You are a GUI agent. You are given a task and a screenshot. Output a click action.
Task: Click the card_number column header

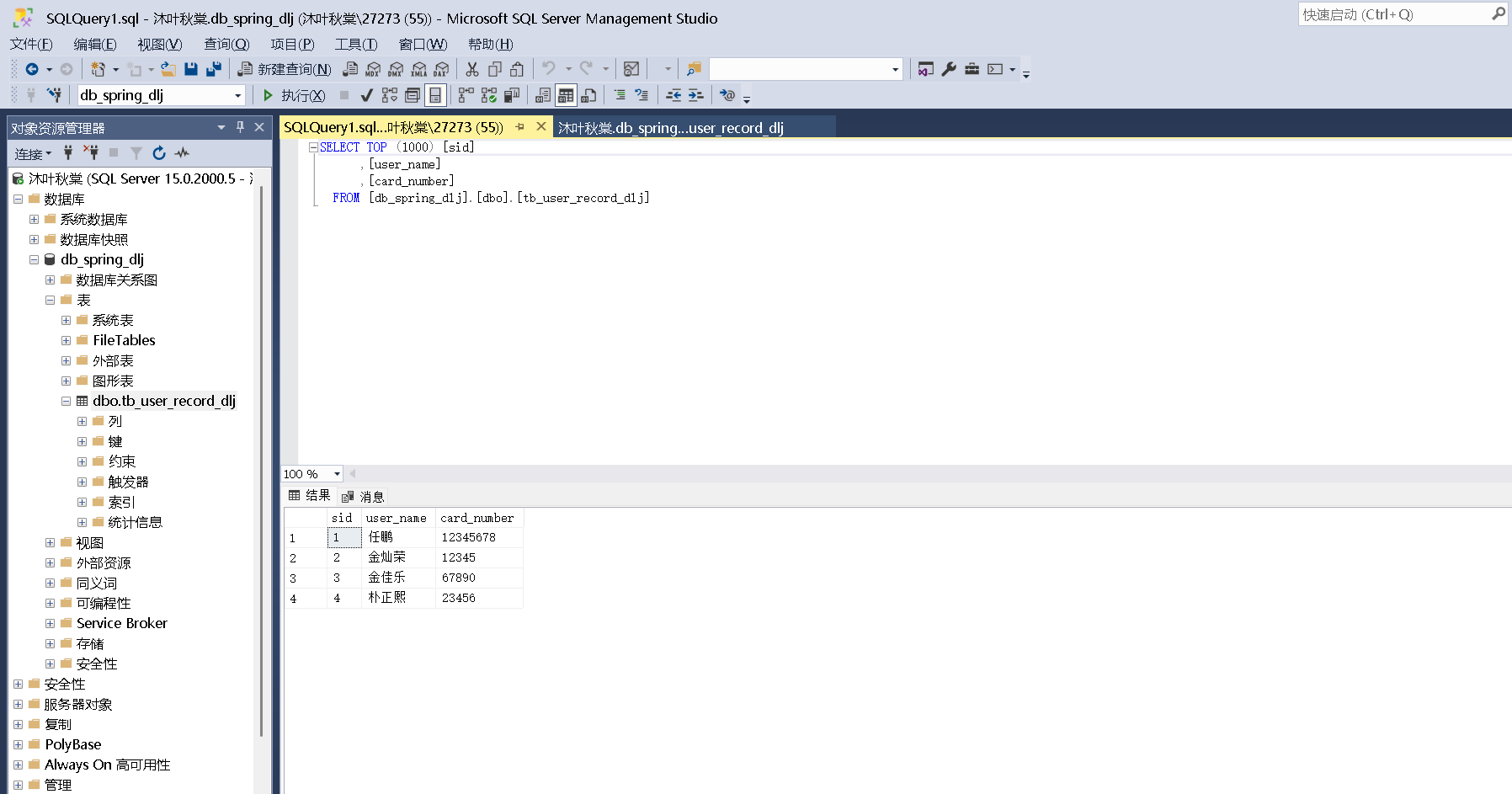479,518
